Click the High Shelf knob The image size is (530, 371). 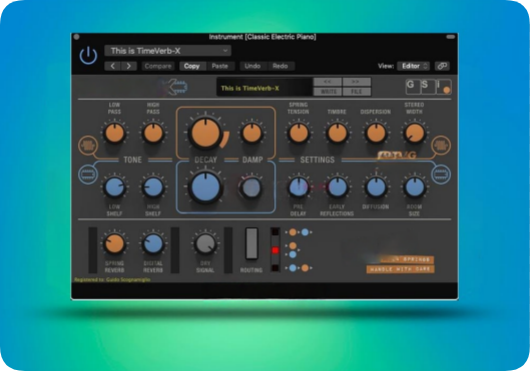point(153,187)
